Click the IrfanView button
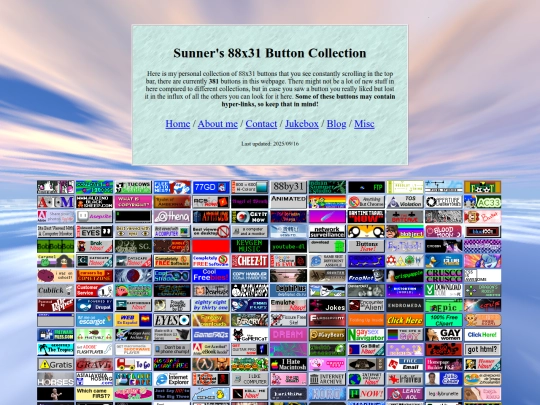Image resolution: width=540 pixels, height=405 pixels. pyautogui.click(x=405, y=379)
